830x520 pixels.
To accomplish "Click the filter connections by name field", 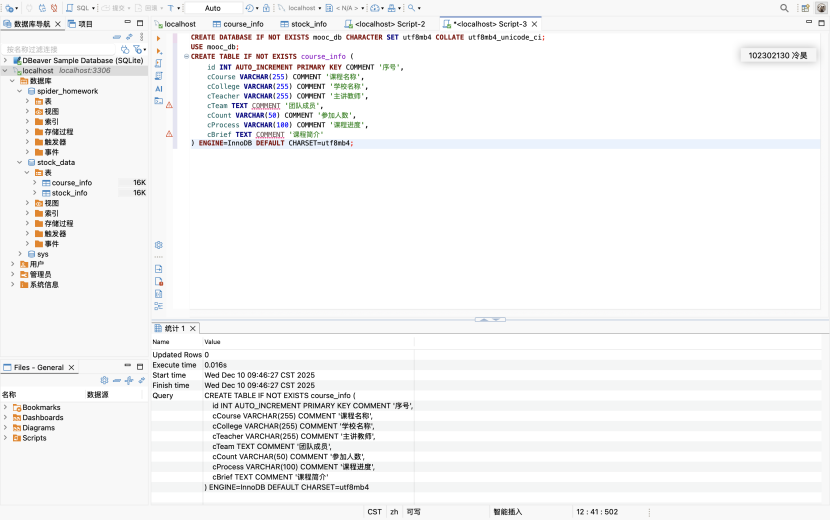I will [59, 49].
